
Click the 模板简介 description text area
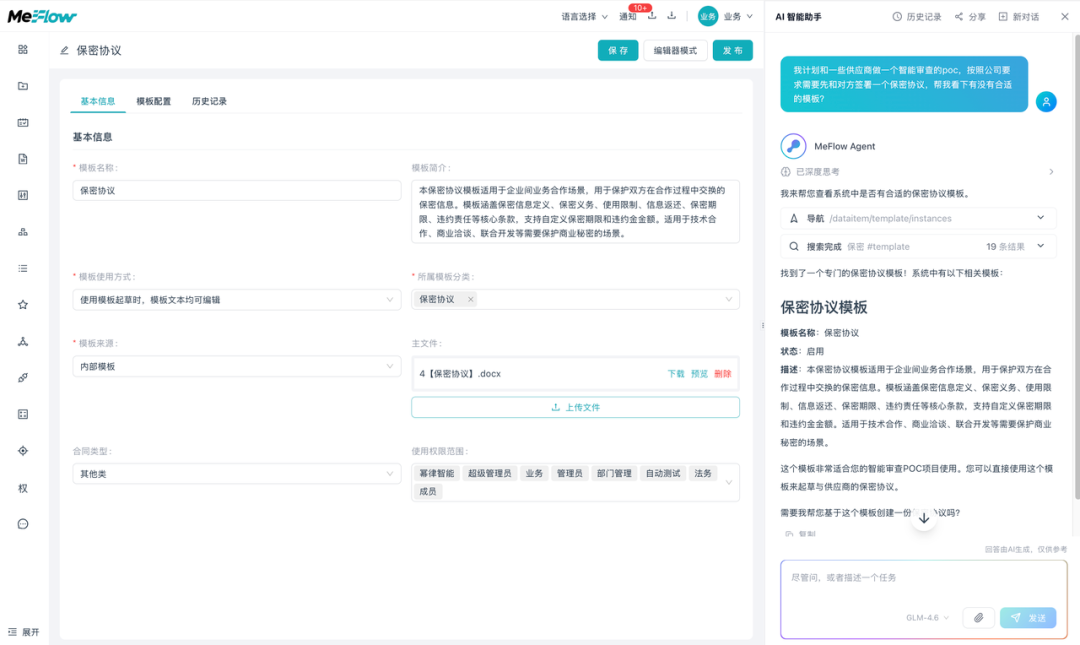[575, 212]
